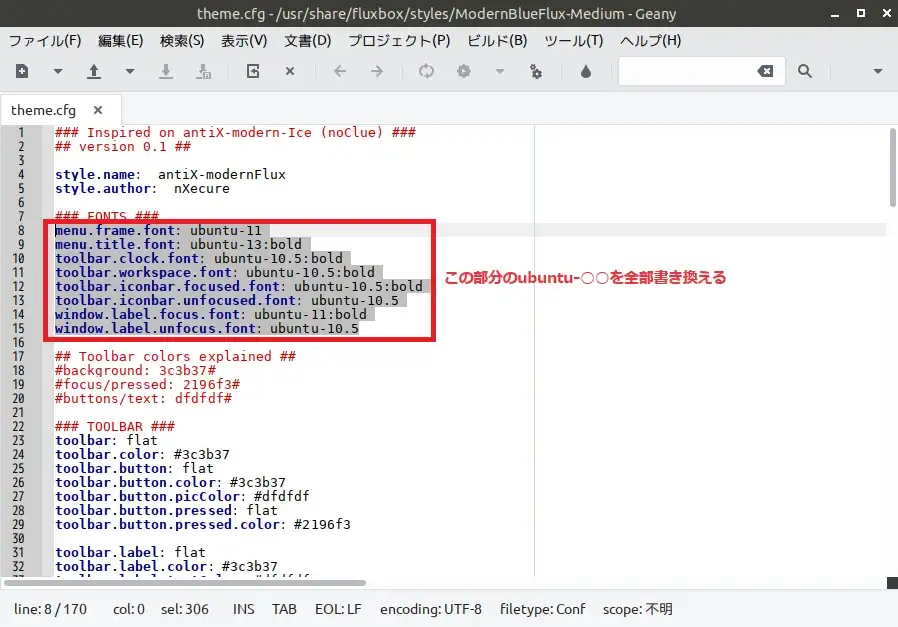Expand the new file template dropdown arrow
The width and height of the screenshot is (898, 627).
click(x=58, y=71)
